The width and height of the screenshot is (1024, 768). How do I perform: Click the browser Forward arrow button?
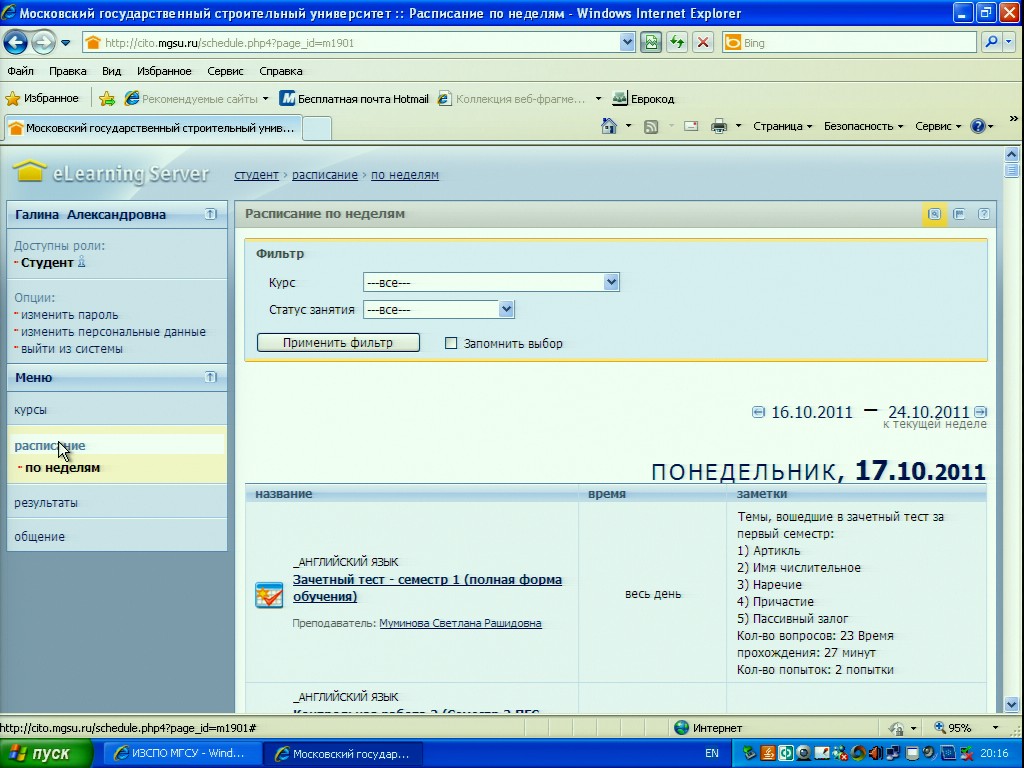(x=43, y=43)
